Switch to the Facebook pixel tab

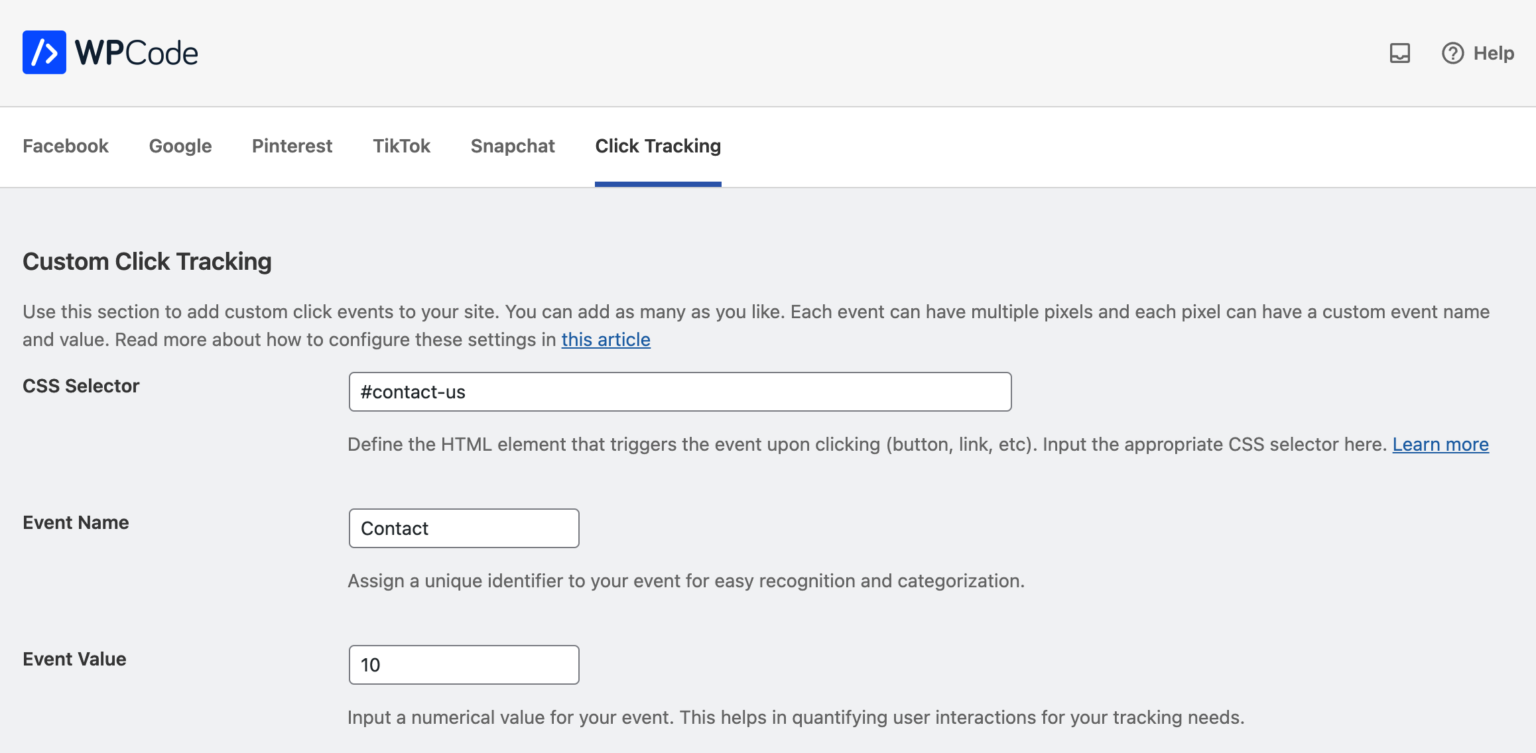pos(65,146)
